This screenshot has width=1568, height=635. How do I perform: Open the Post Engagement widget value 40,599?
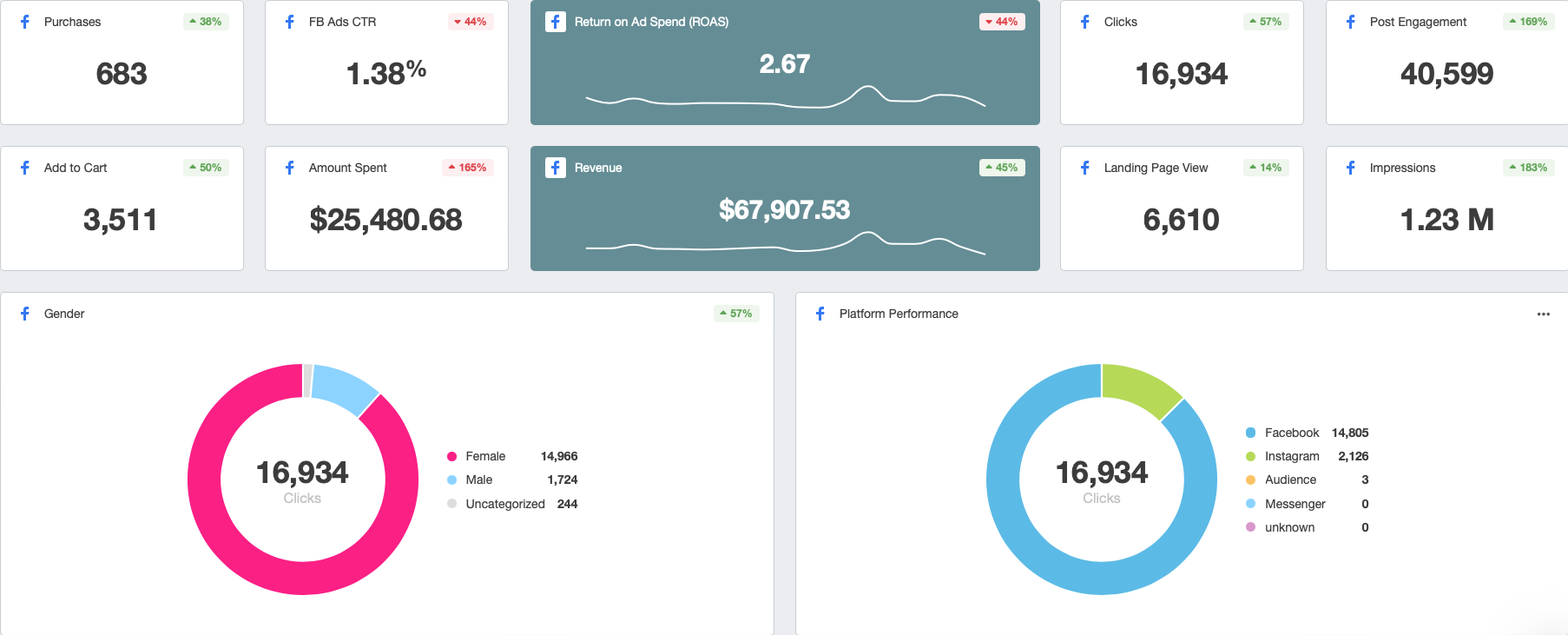click(x=1446, y=74)
